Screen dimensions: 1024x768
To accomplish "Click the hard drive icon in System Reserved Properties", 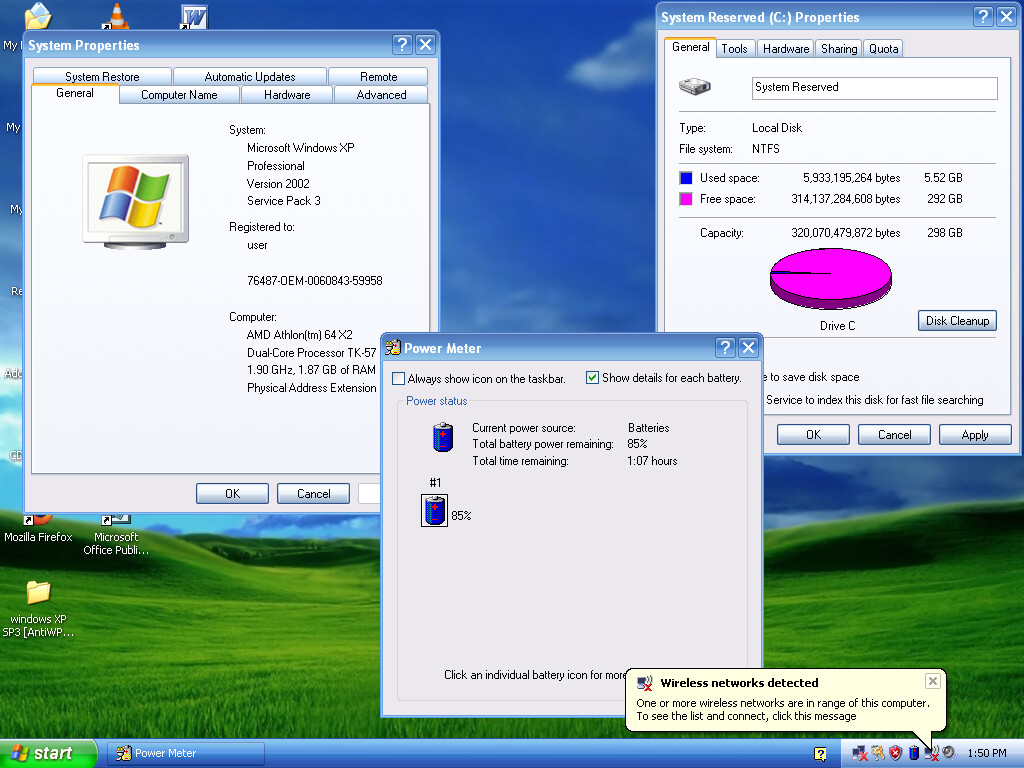I will pos(695,86).
